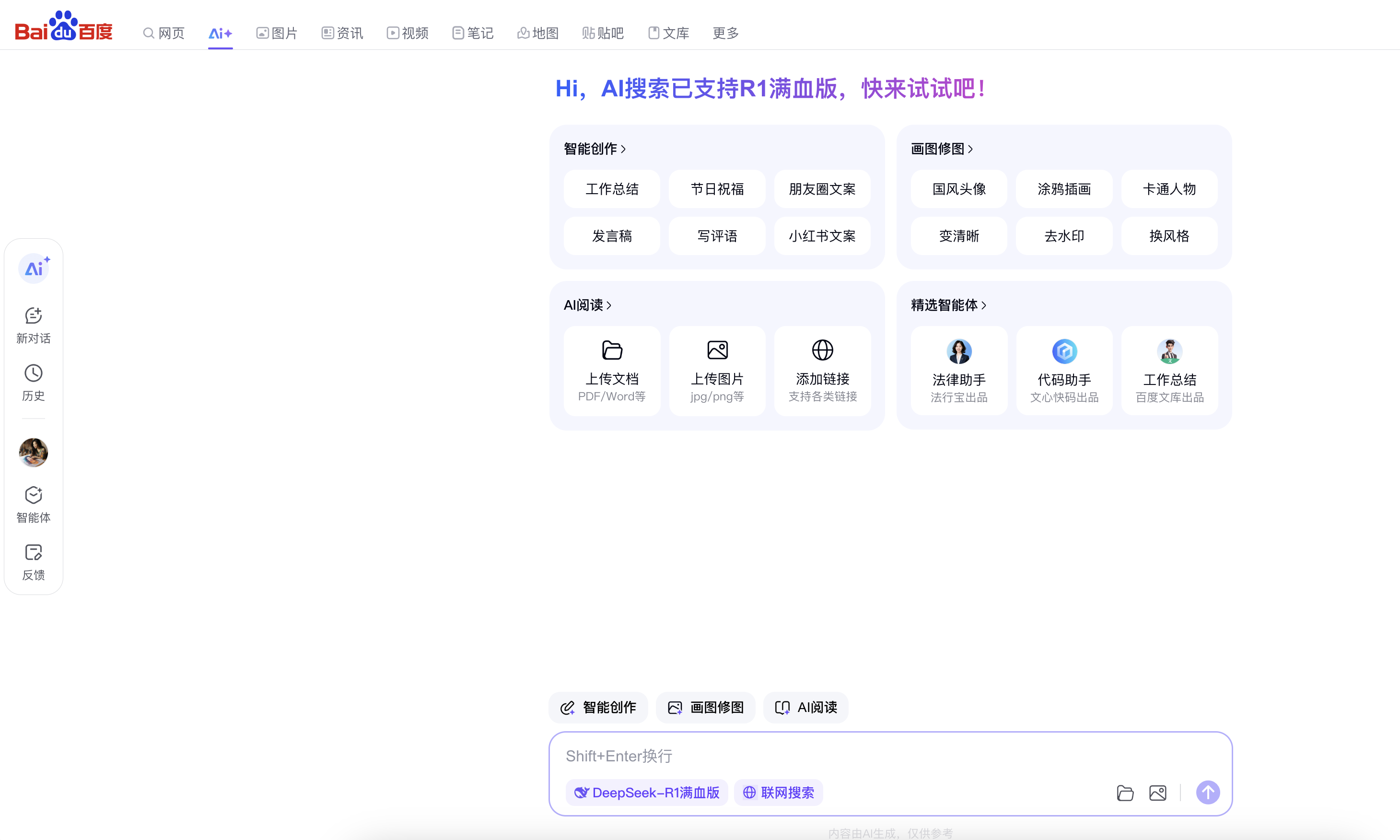1400x840 pixels.
Task: Click the image upload icon in input box
Action: tap(1157, 793)
